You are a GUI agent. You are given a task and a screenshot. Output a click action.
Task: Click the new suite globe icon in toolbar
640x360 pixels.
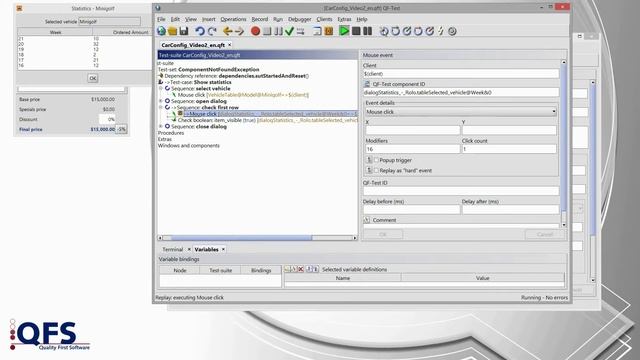pyautogui.click(x=161, y=31)
